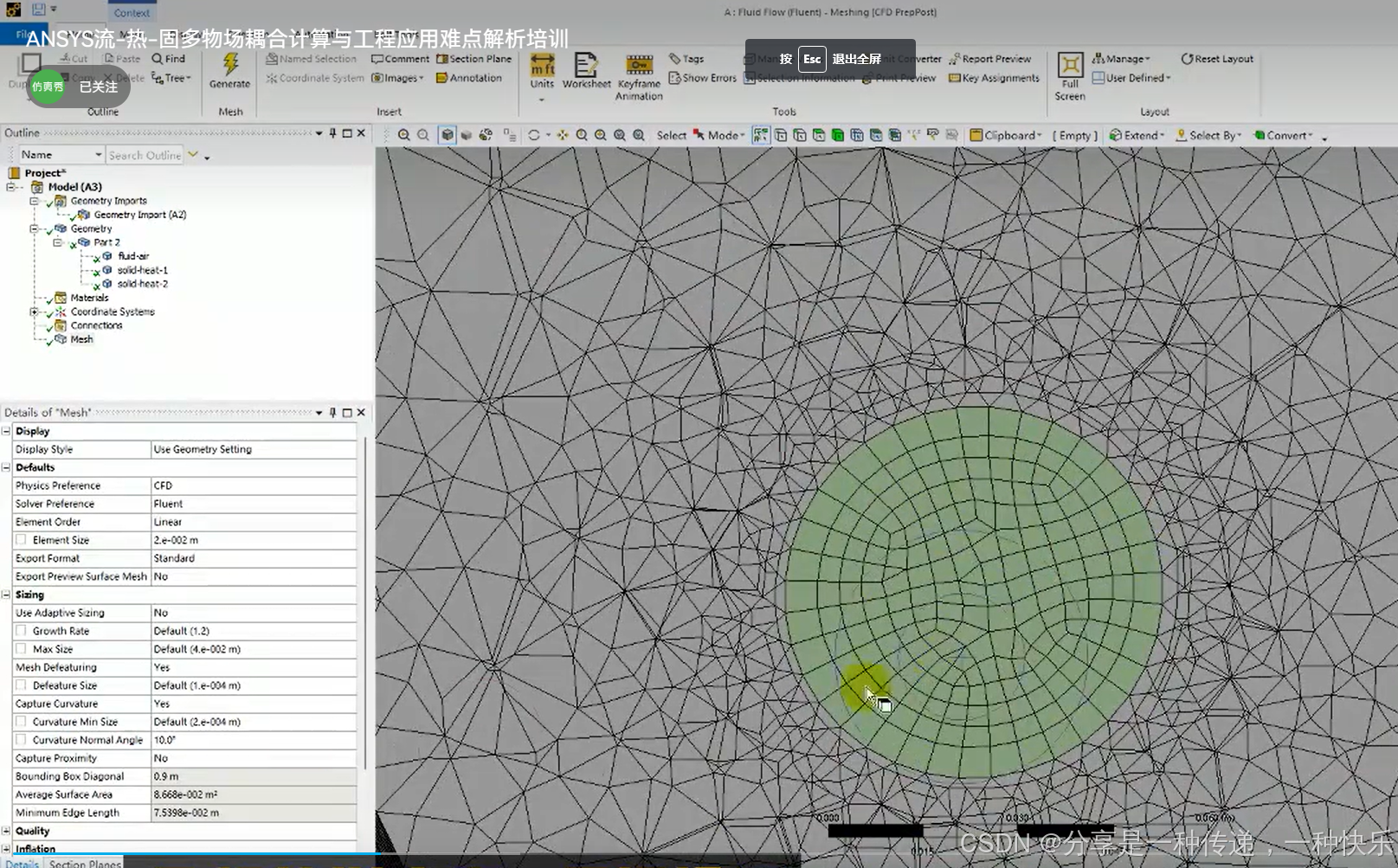
Task: Click the Named Selection tool
Action: click(x=311, y=59)
